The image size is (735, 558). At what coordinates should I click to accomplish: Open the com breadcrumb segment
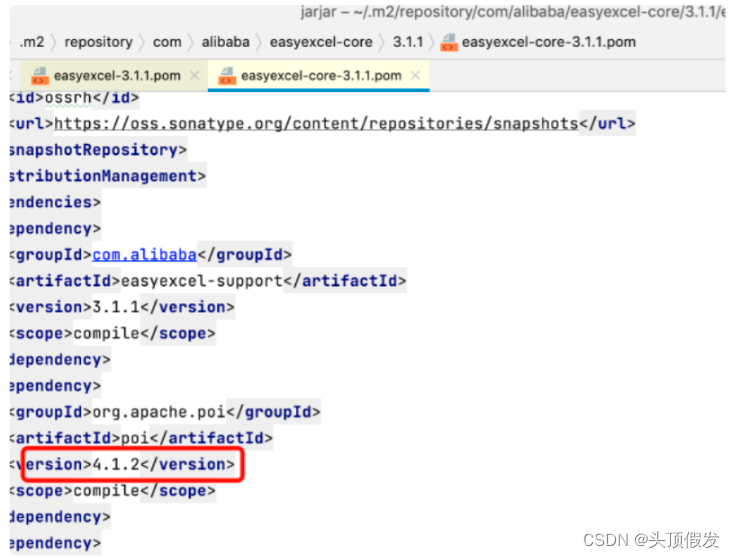[x=167, y=42]
